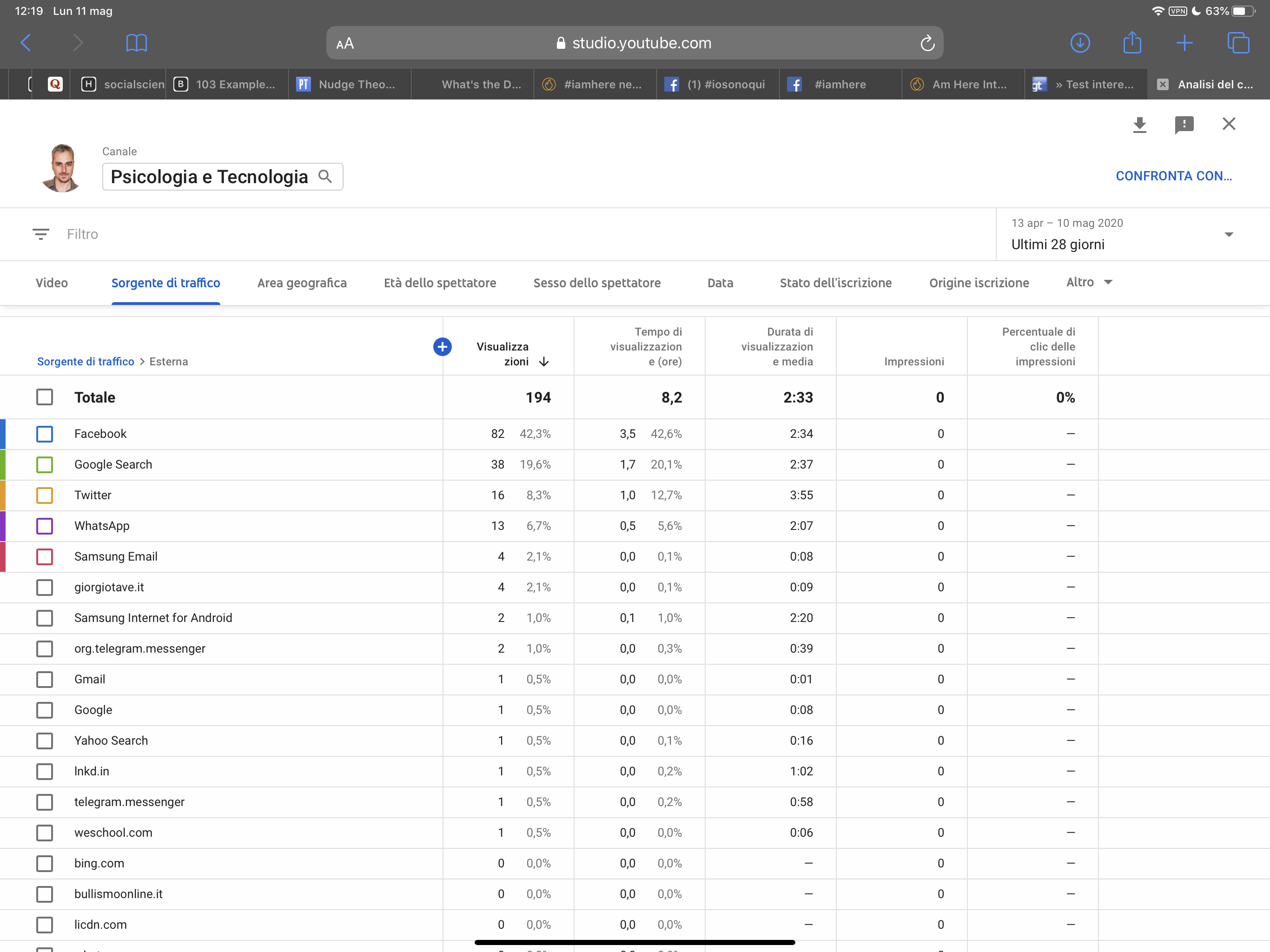Switch to 'Nudge Theo...' tab
The height and width of the screenshot is (952, 1270).
click(349, 85)
